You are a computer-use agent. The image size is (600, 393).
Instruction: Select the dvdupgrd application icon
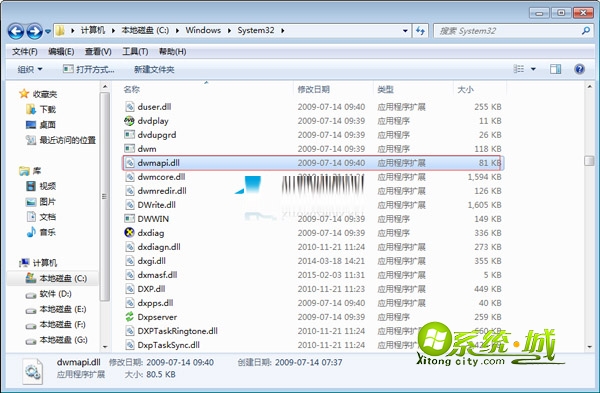pyautogui.click(x=130, y=135)
